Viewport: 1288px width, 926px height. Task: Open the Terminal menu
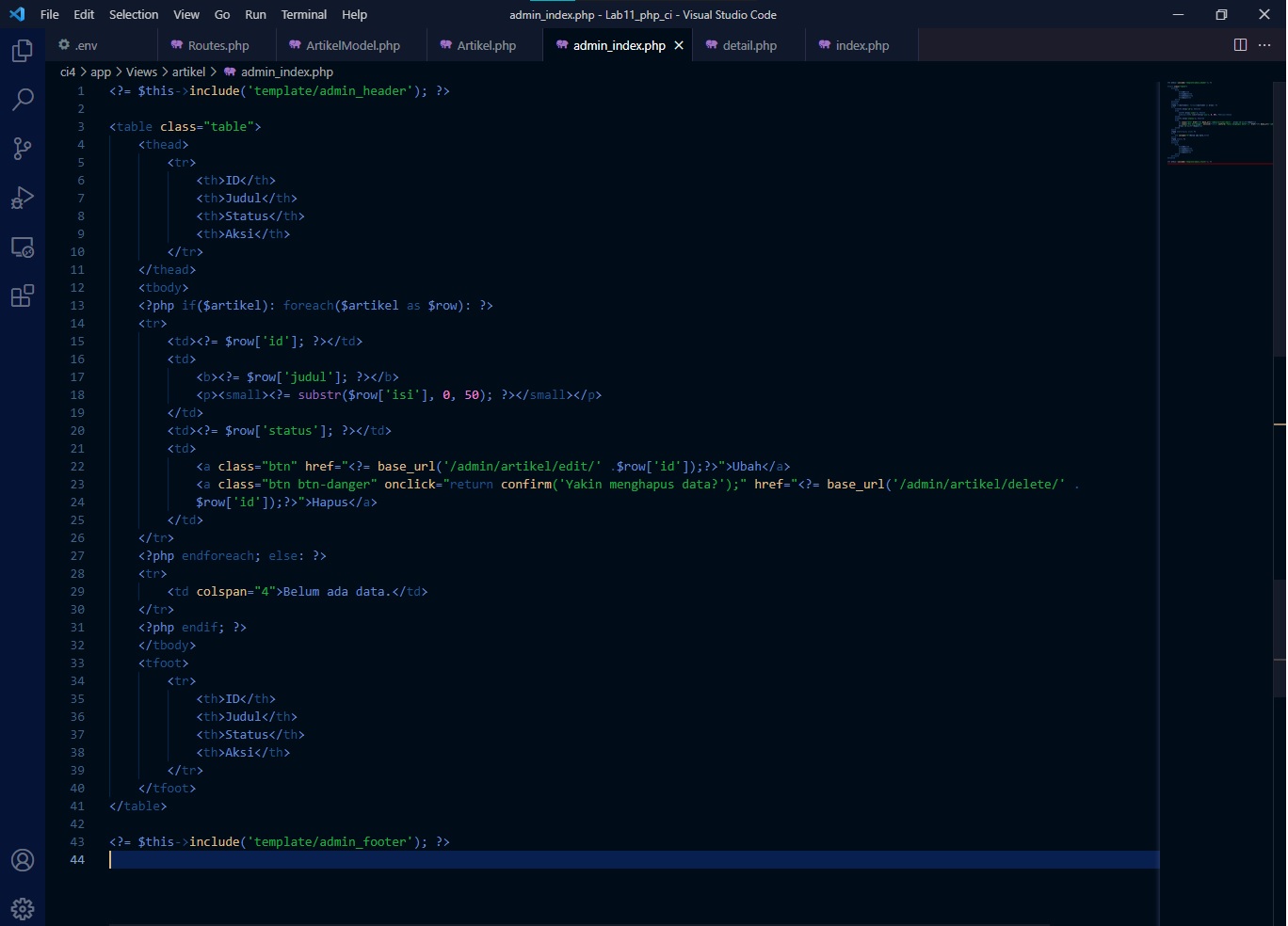click(x=303, y=14)
